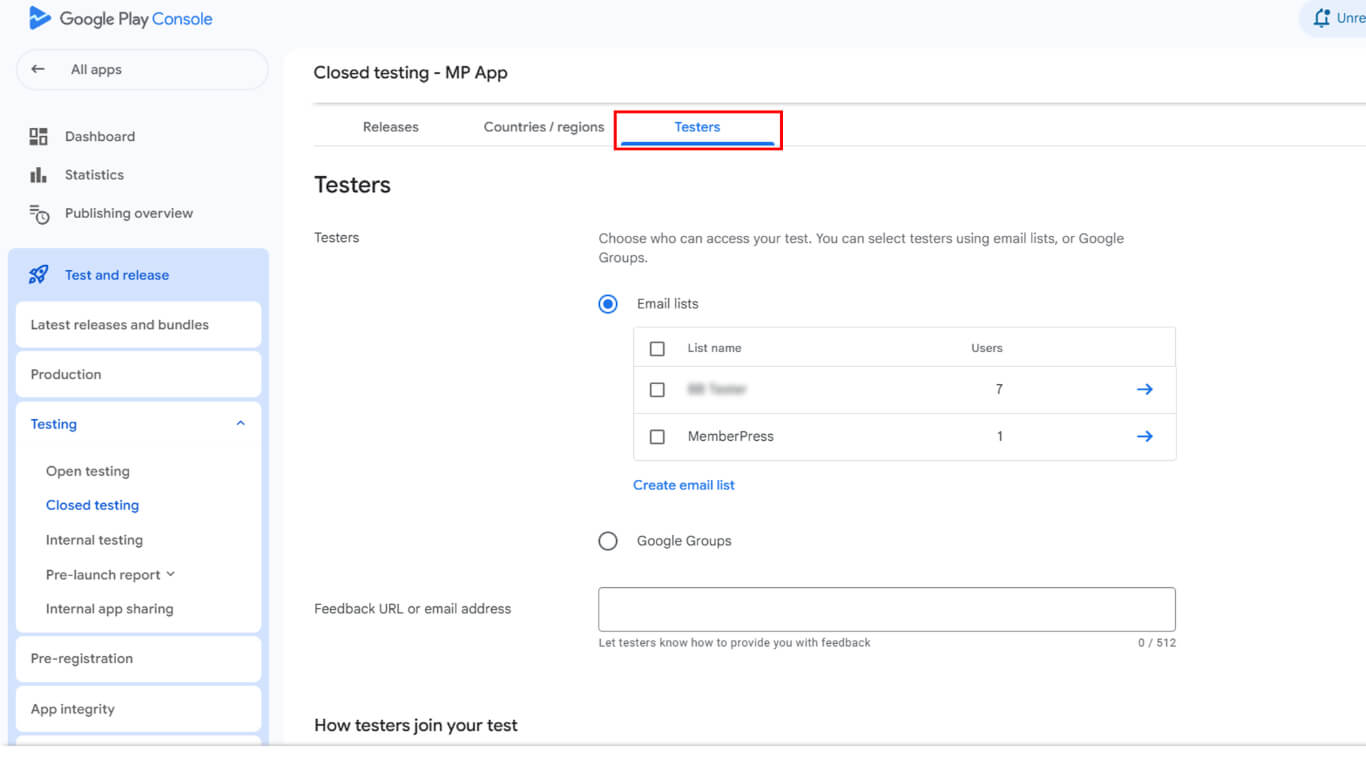Select the Google Groups radio button
Screen dimensions: 1366x769
(x=608, y=541)
